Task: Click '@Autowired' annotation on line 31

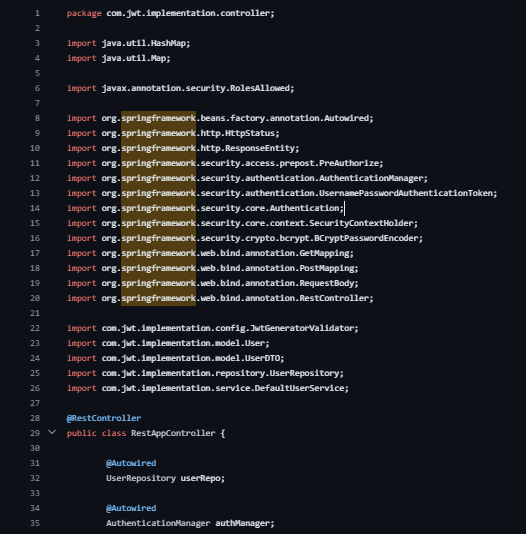Action: tap(131, 463)
